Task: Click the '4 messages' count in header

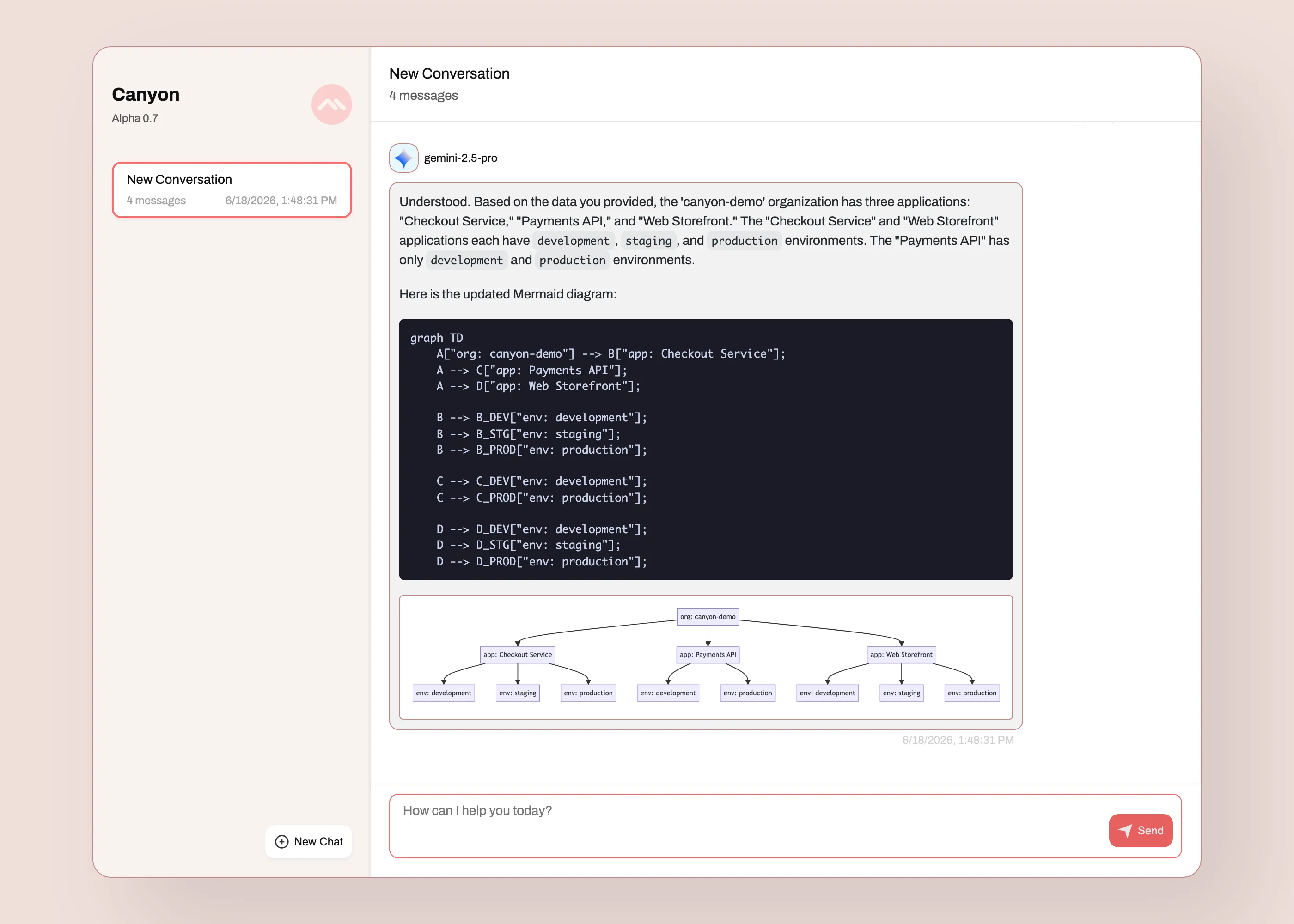Action: click(x=423, y=96)
